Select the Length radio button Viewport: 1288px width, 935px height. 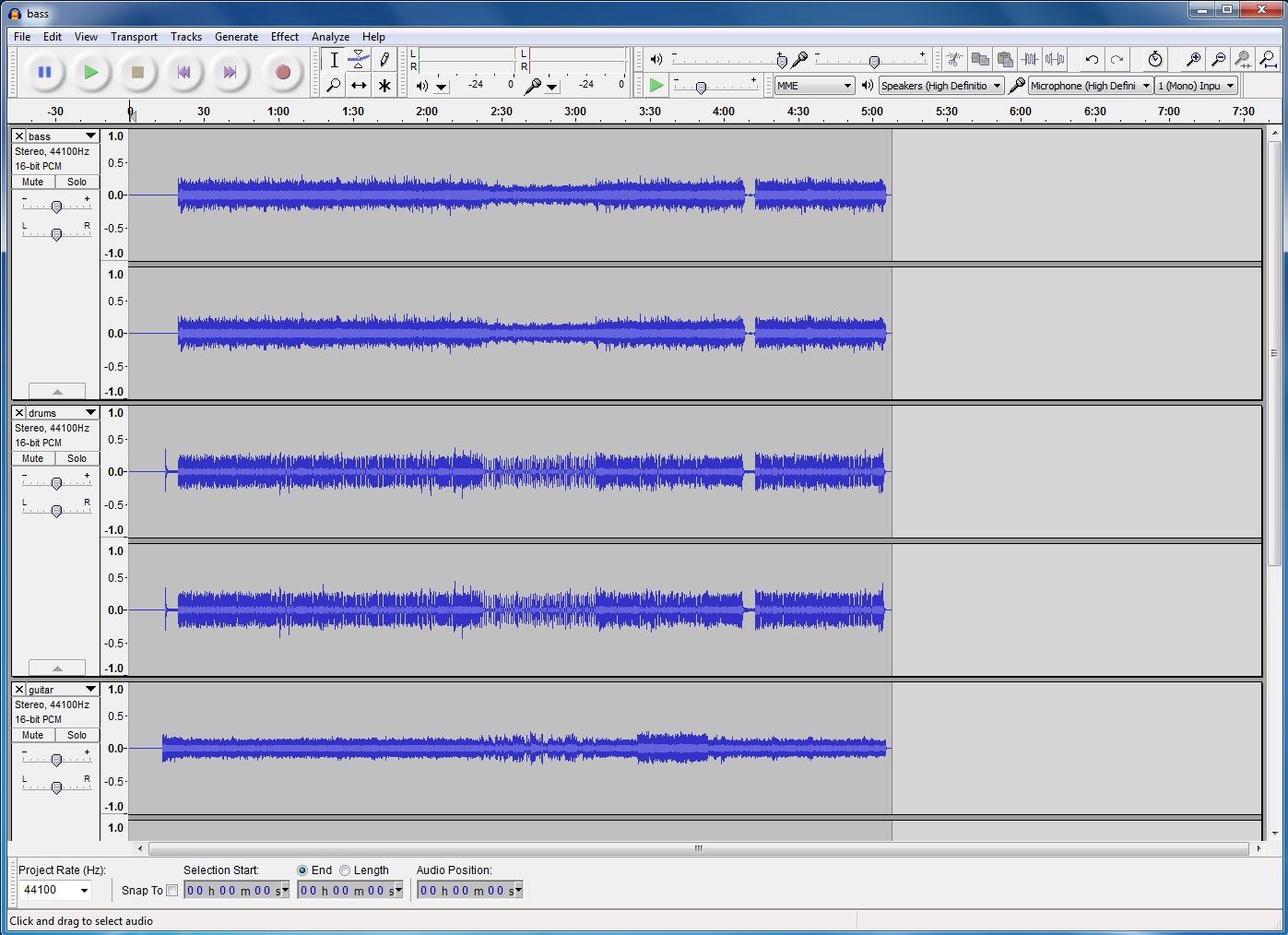(x=345, y=870)
